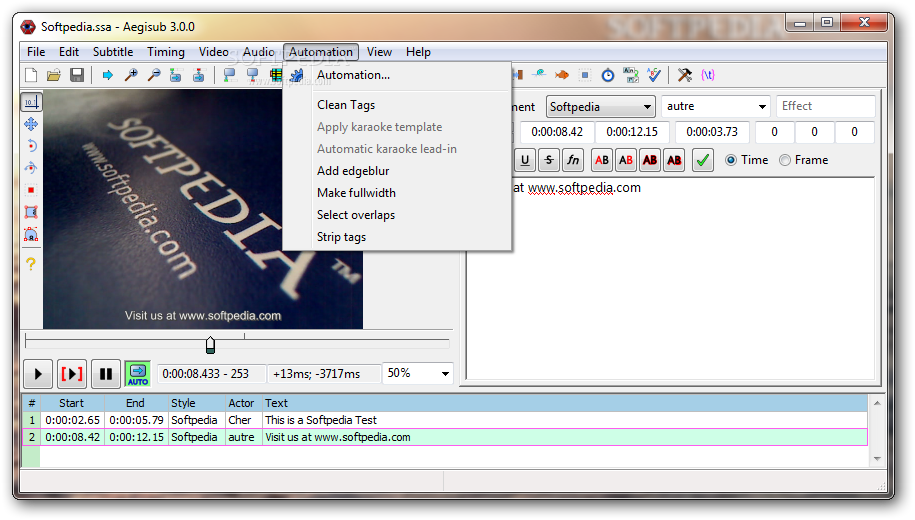Open the 50% video zoom dropdown
Viewport: 915px width, 520px height.
(417, 374)
